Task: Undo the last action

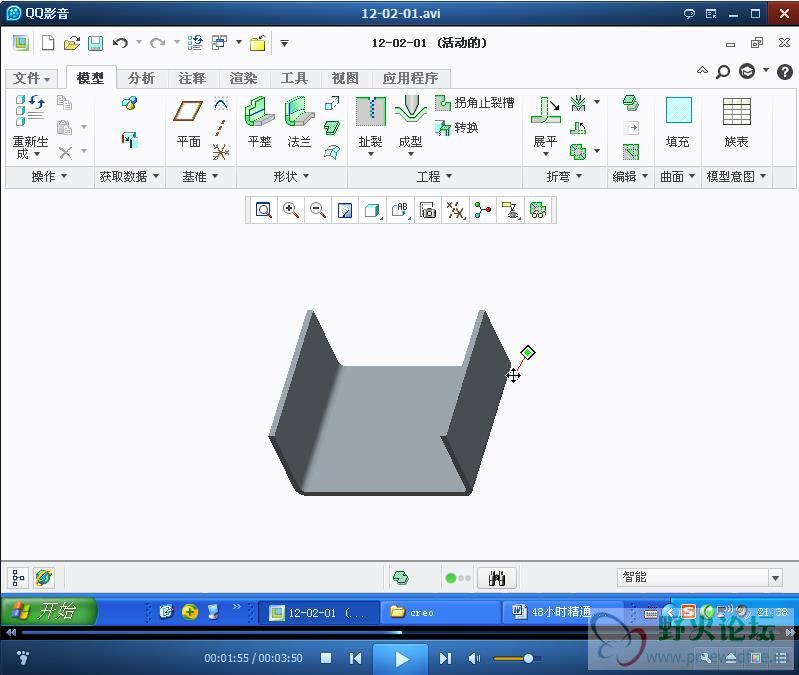Action: (120, 43)
